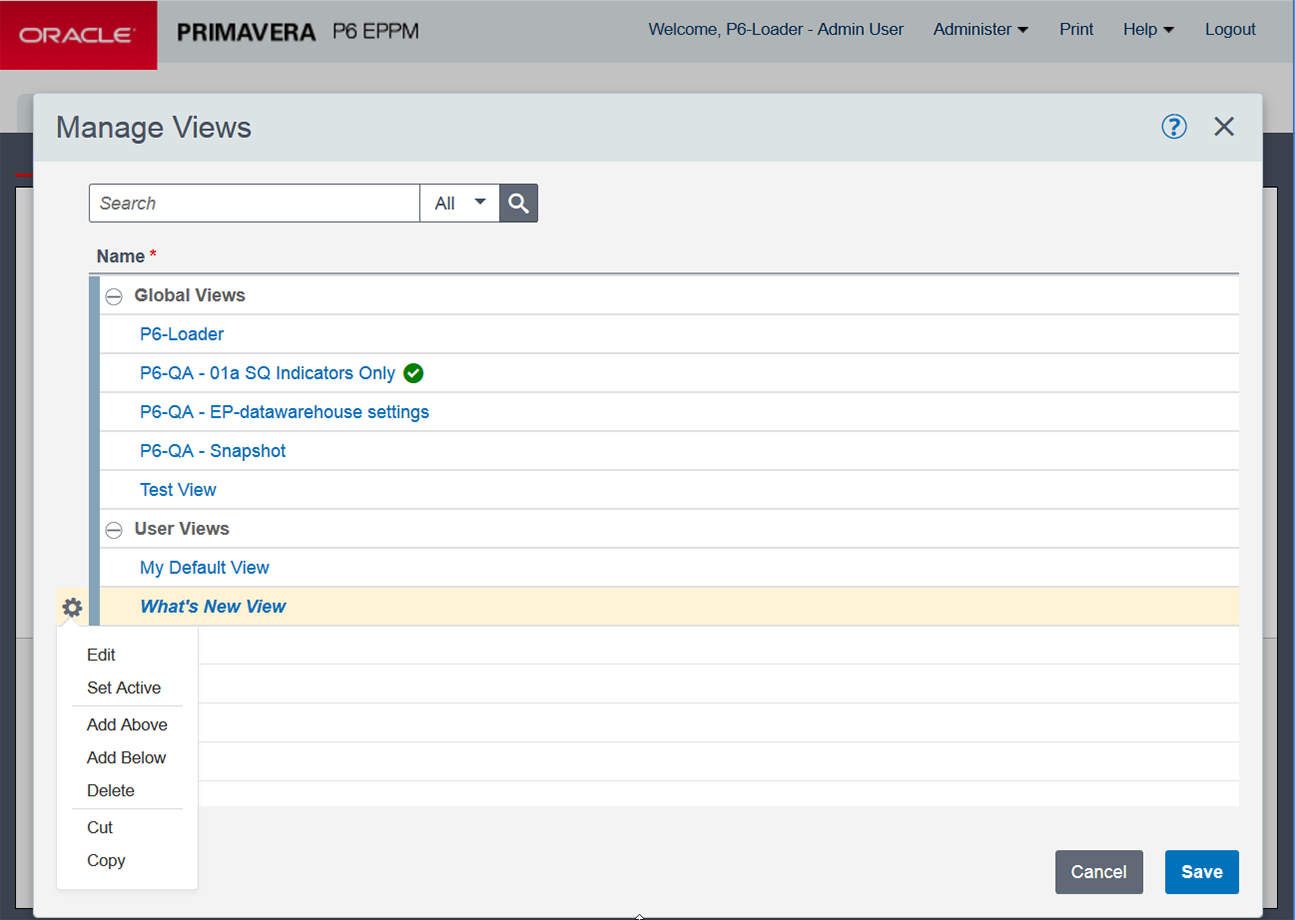Image resolution: width=1295 pixels, height=920 pixels.
Task: Click the Cancel button
Action: [x=1098, y=872]
